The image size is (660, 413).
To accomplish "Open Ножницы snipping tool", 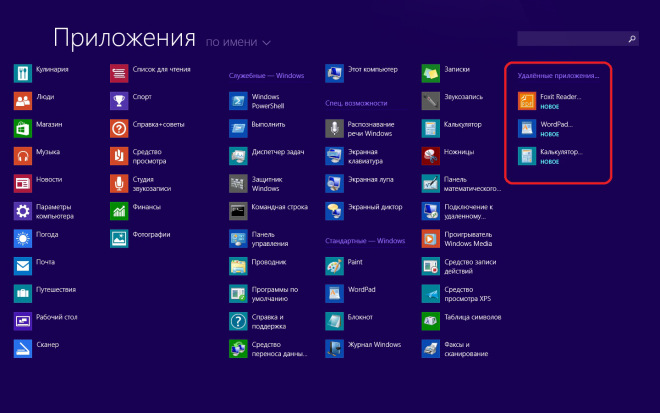I will [430, 155].
